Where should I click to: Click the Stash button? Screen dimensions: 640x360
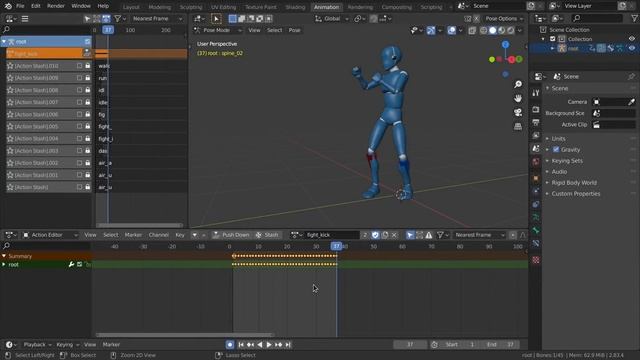pyautogui.click(x=267, y=235)
